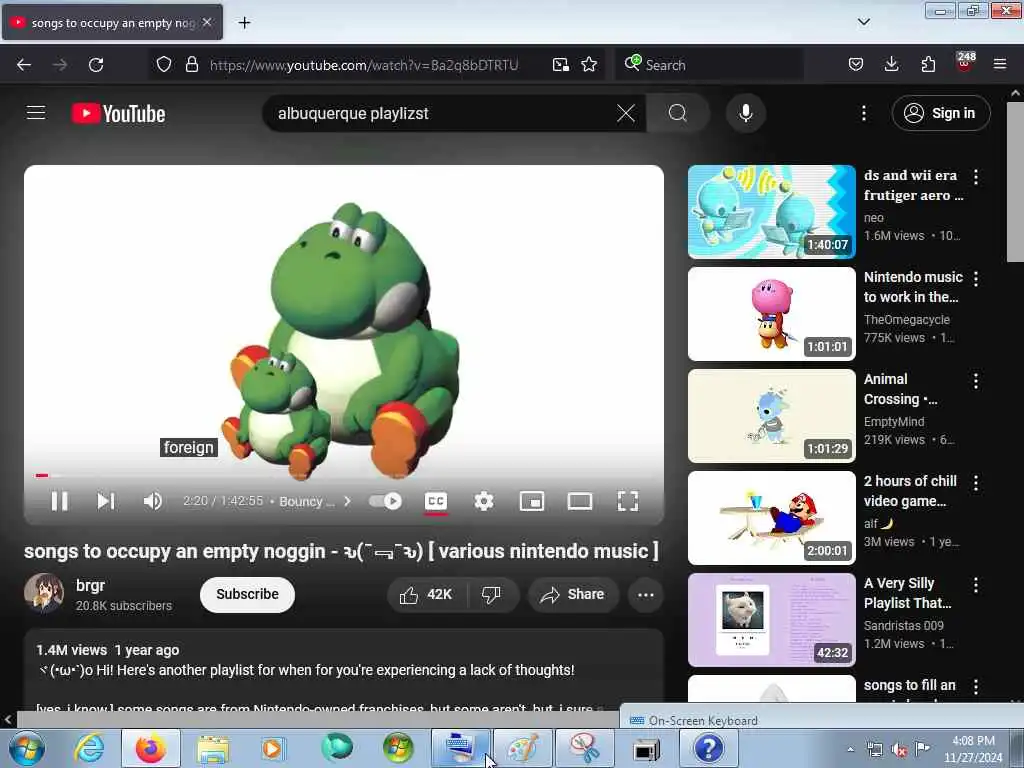Open more actions ellipsis beside Share
The height and width of the screenshot is (768, 1024).
coord(646,594)
